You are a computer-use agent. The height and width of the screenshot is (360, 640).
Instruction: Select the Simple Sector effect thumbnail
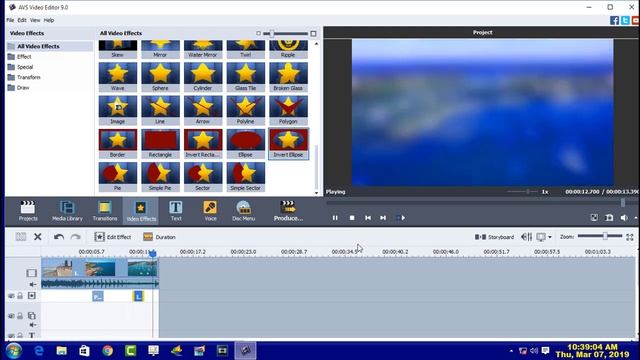(x=245, y=177)
